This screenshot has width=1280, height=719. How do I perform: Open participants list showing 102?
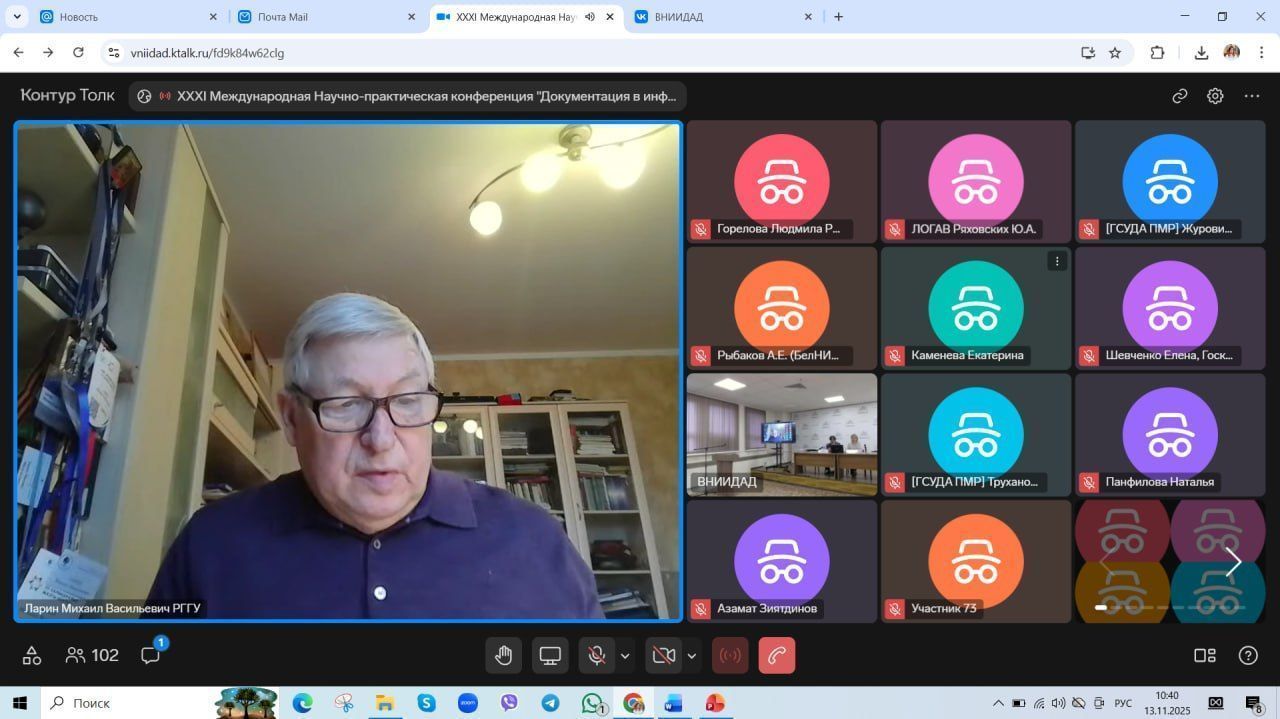click(x=92, y=655)
